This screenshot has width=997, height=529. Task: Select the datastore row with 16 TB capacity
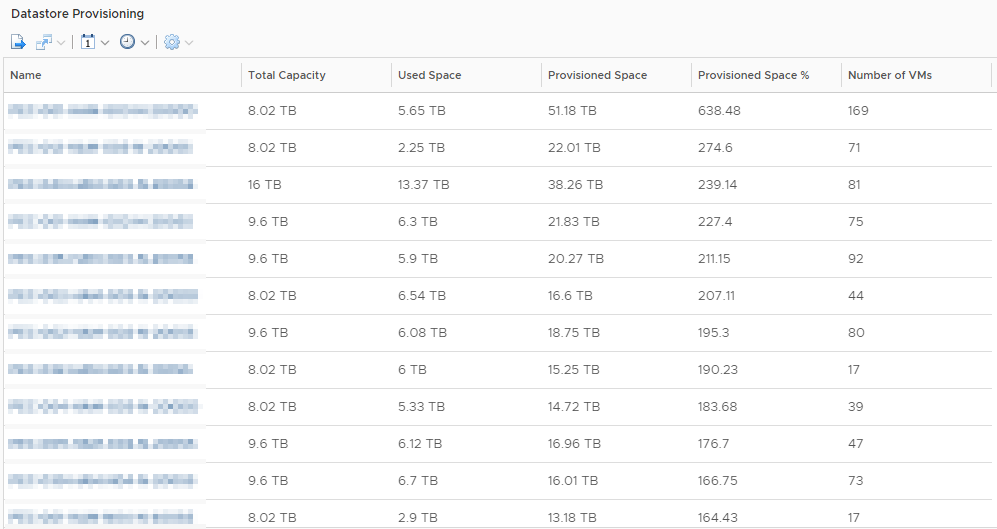[265, 185]
